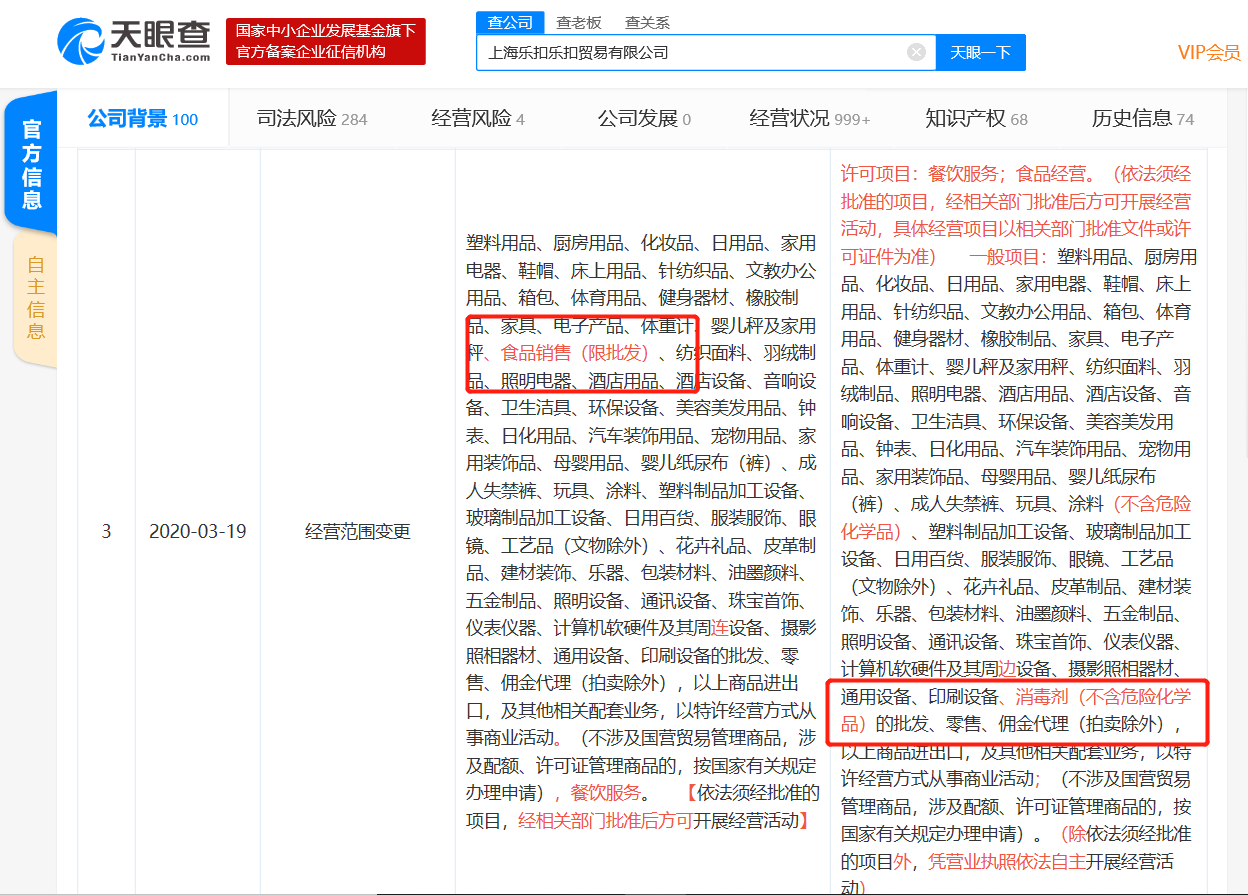Image resolution: width=1248 pixels, height=895 pixels.
Task: Select the 官方信息 side tab
Action: 32,164
